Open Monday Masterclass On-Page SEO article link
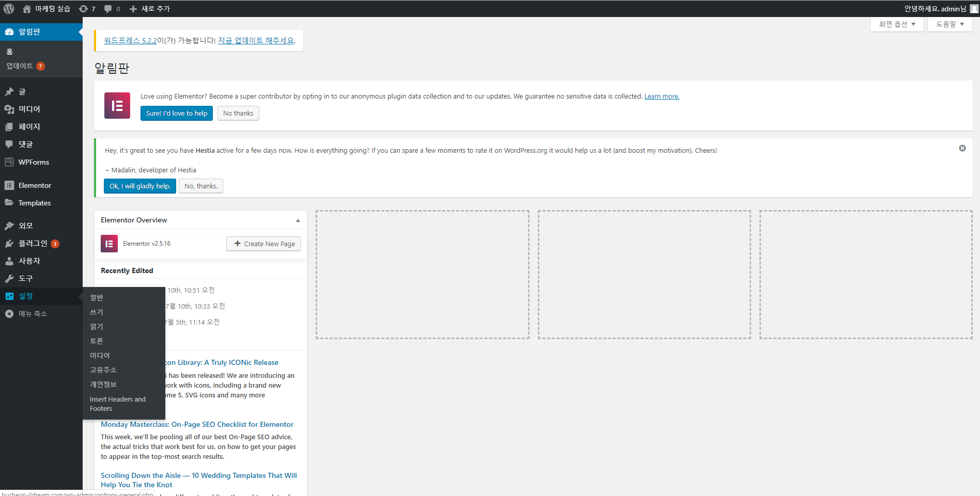The height and width of the screenshot is (496, 980). pyautogui.click(x=197, y=425)
